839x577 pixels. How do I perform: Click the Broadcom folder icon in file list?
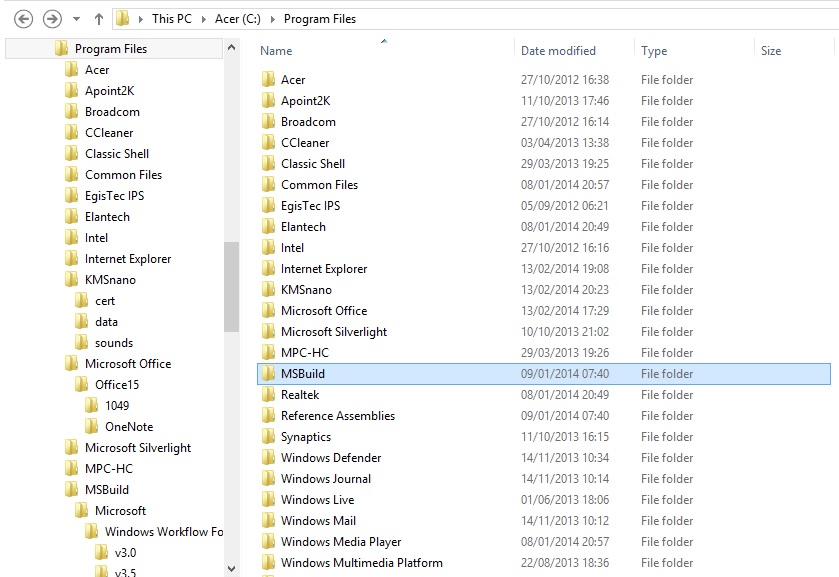click(x=269, y=122)
